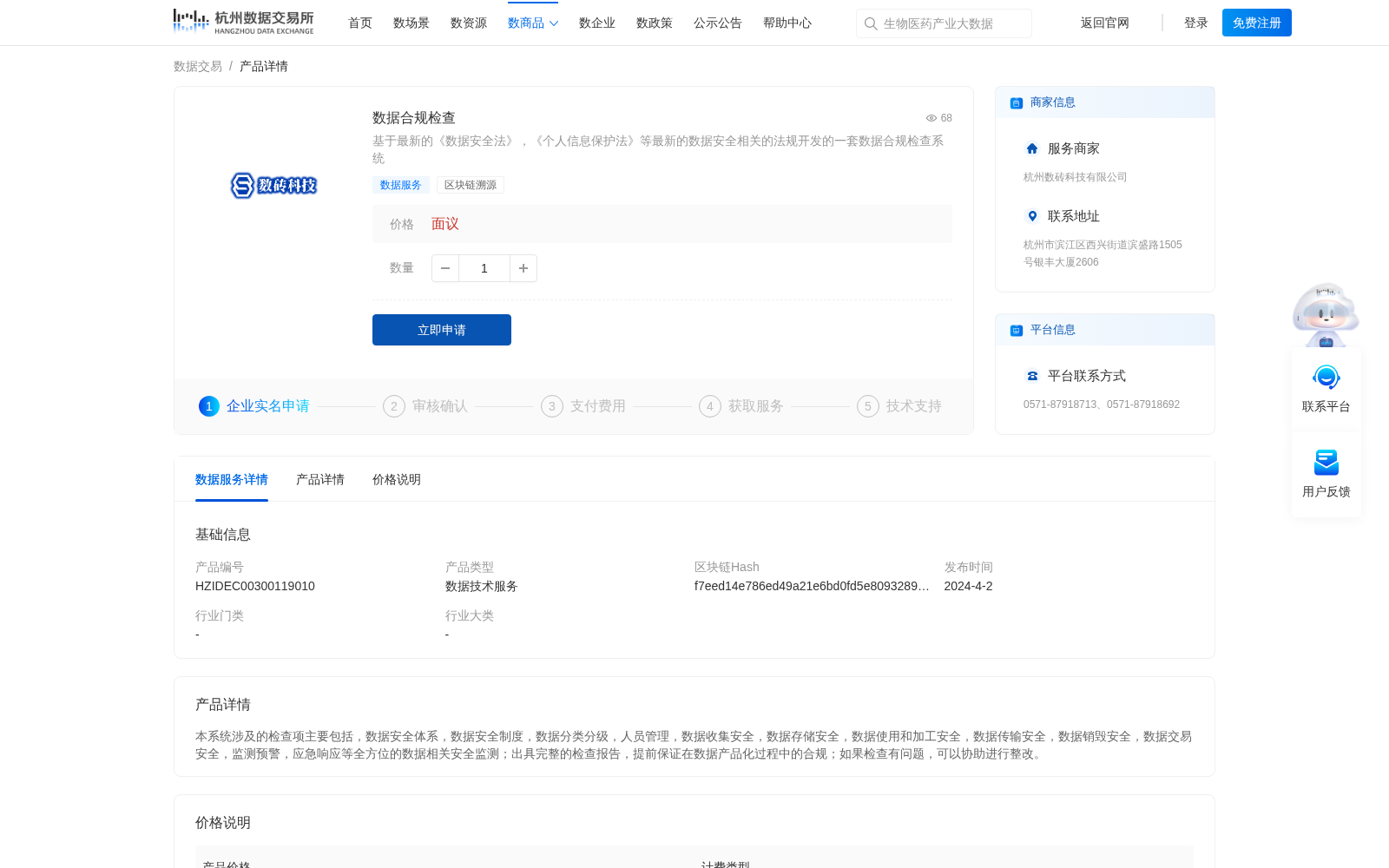This screenshot has height=868, width=1389.
Task: Click 数据交易 breadcrumb link
Action: tap(198, 67)
